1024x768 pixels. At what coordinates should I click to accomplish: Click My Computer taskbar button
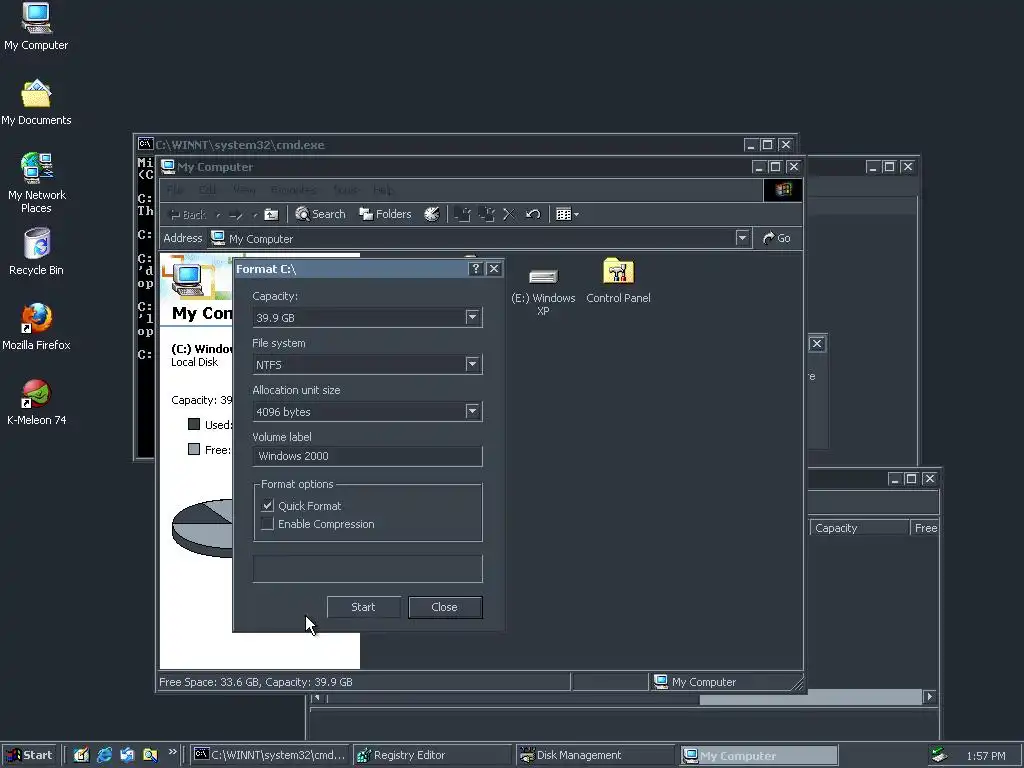[758, 755]
